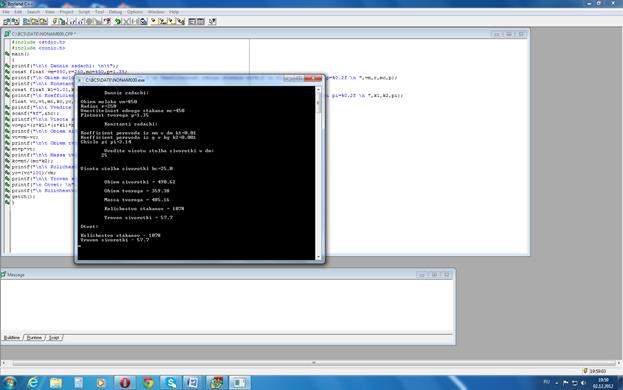Click the first icon on the toolbar

pos(7,21)
